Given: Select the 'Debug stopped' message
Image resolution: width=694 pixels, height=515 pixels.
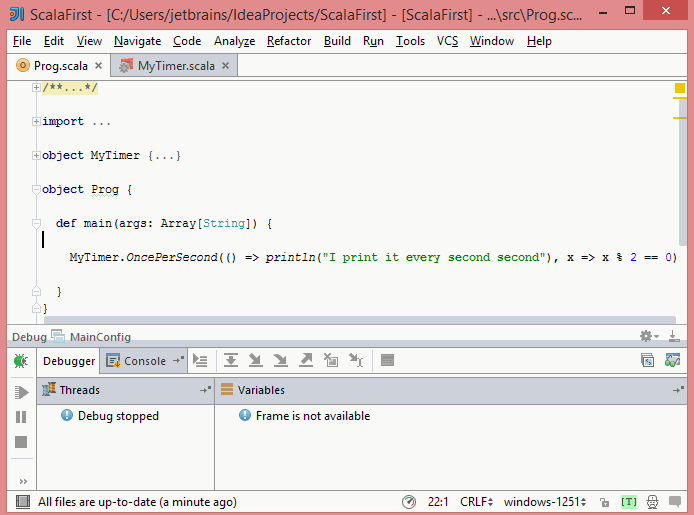Looking at the screenshot, I should coord(118,416).
